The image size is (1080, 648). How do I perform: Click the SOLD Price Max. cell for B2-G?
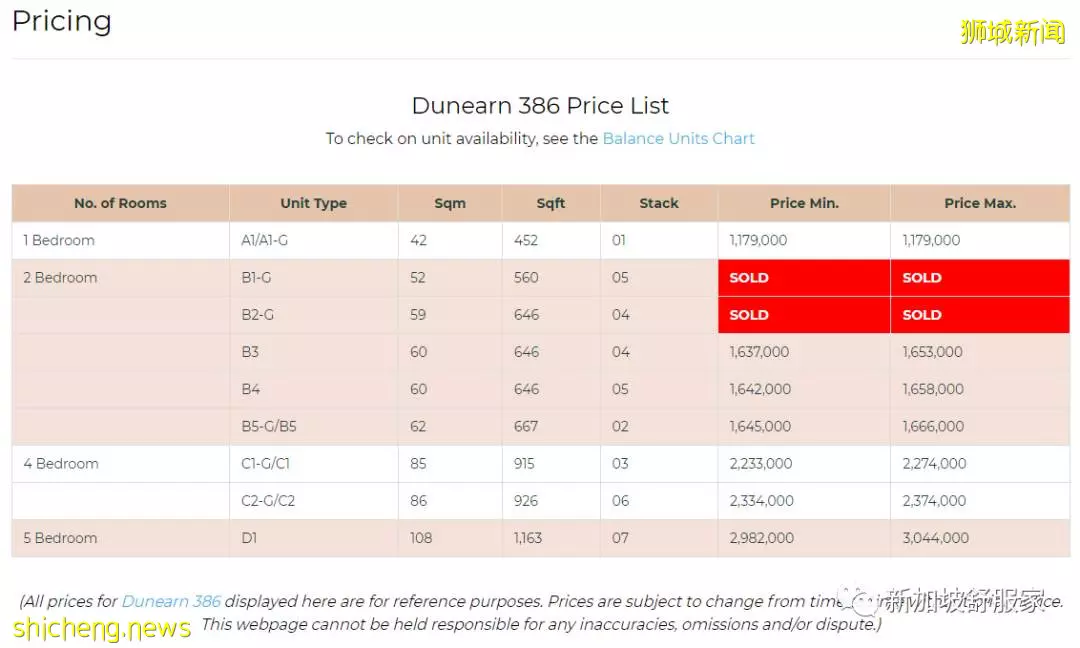pyautogui.click(x=980, y=315)
